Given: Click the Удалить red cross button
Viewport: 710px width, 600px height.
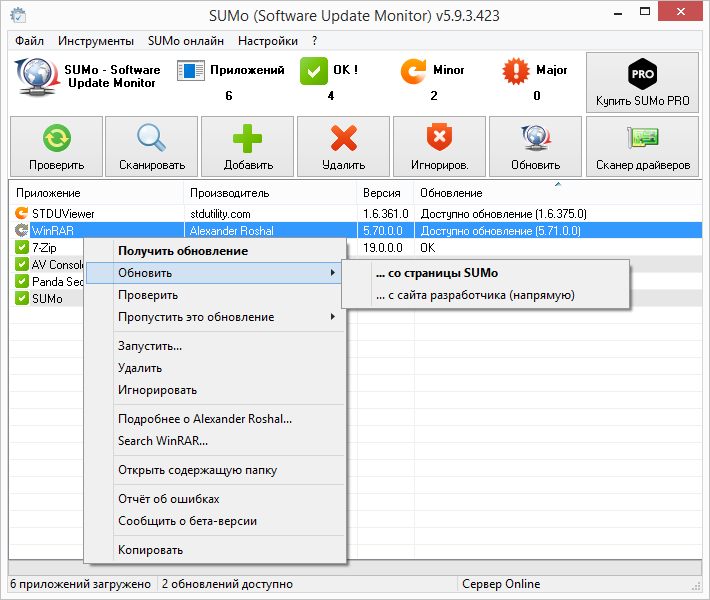Looking at the screenshot, I should 344,146.
